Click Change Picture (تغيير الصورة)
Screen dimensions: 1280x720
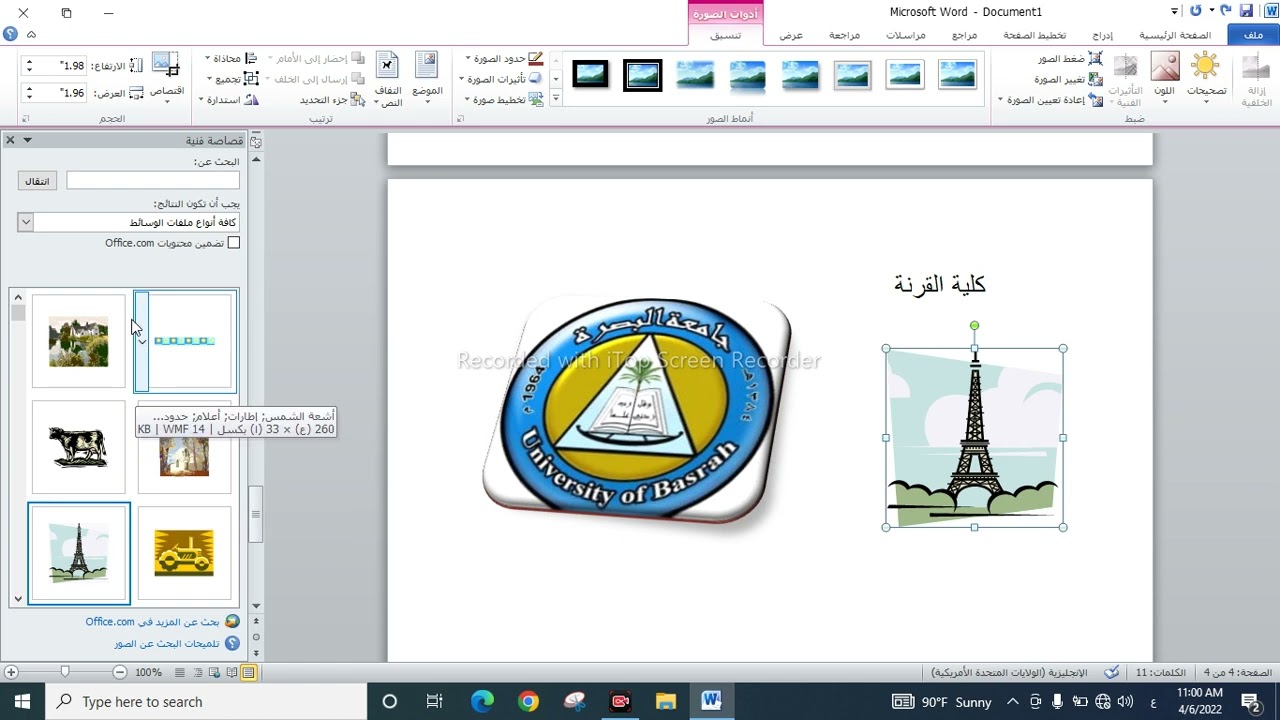click(x=1068, y=79)
